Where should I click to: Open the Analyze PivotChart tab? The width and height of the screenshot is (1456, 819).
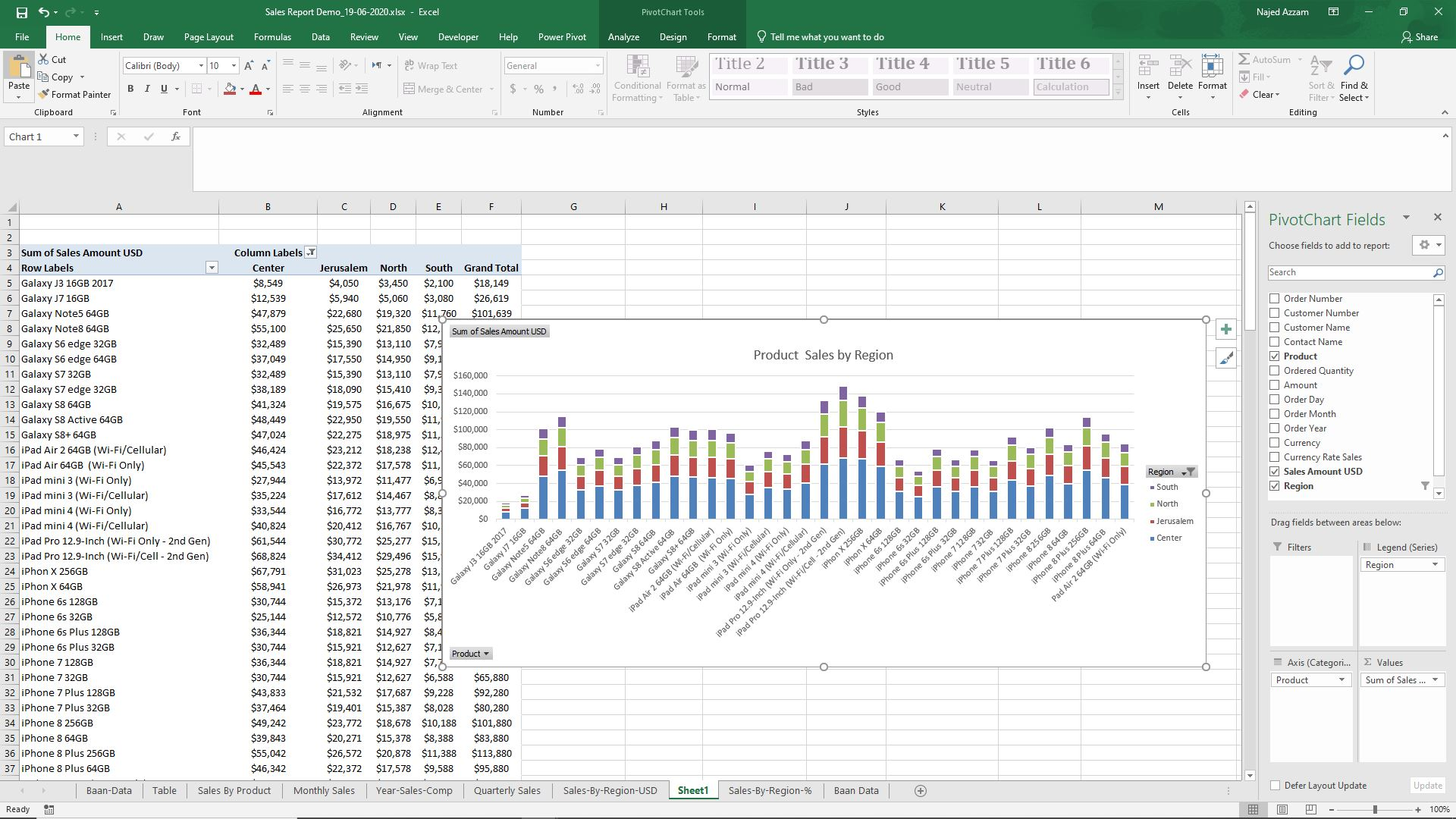coord(623,36)
